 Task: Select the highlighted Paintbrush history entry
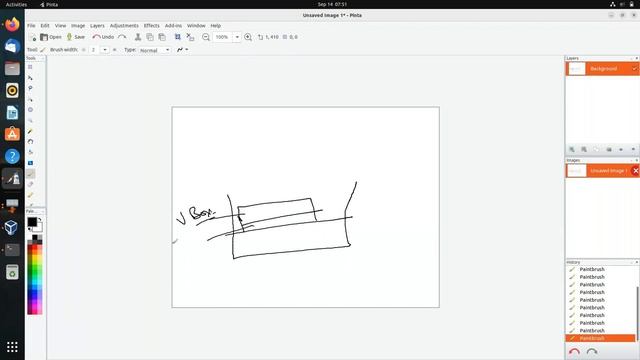600,338
